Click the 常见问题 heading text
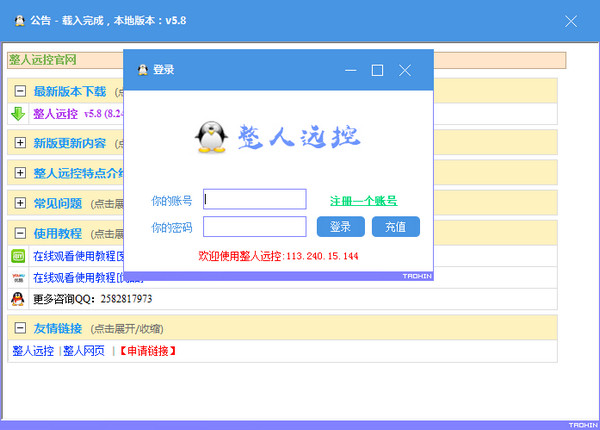This screenshot has width=600, height=430. coord(58,203)
